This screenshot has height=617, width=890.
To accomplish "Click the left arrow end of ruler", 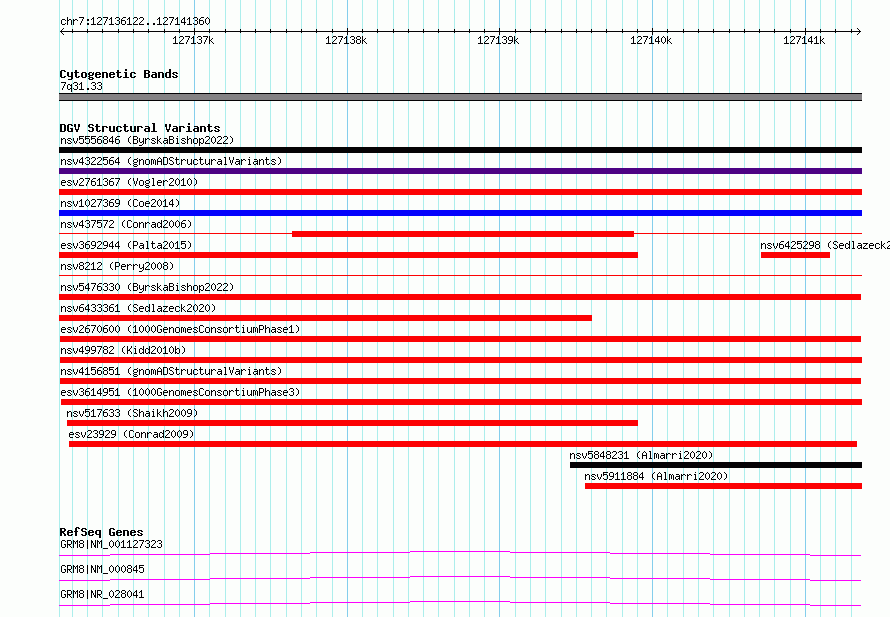I will point(62,31).
